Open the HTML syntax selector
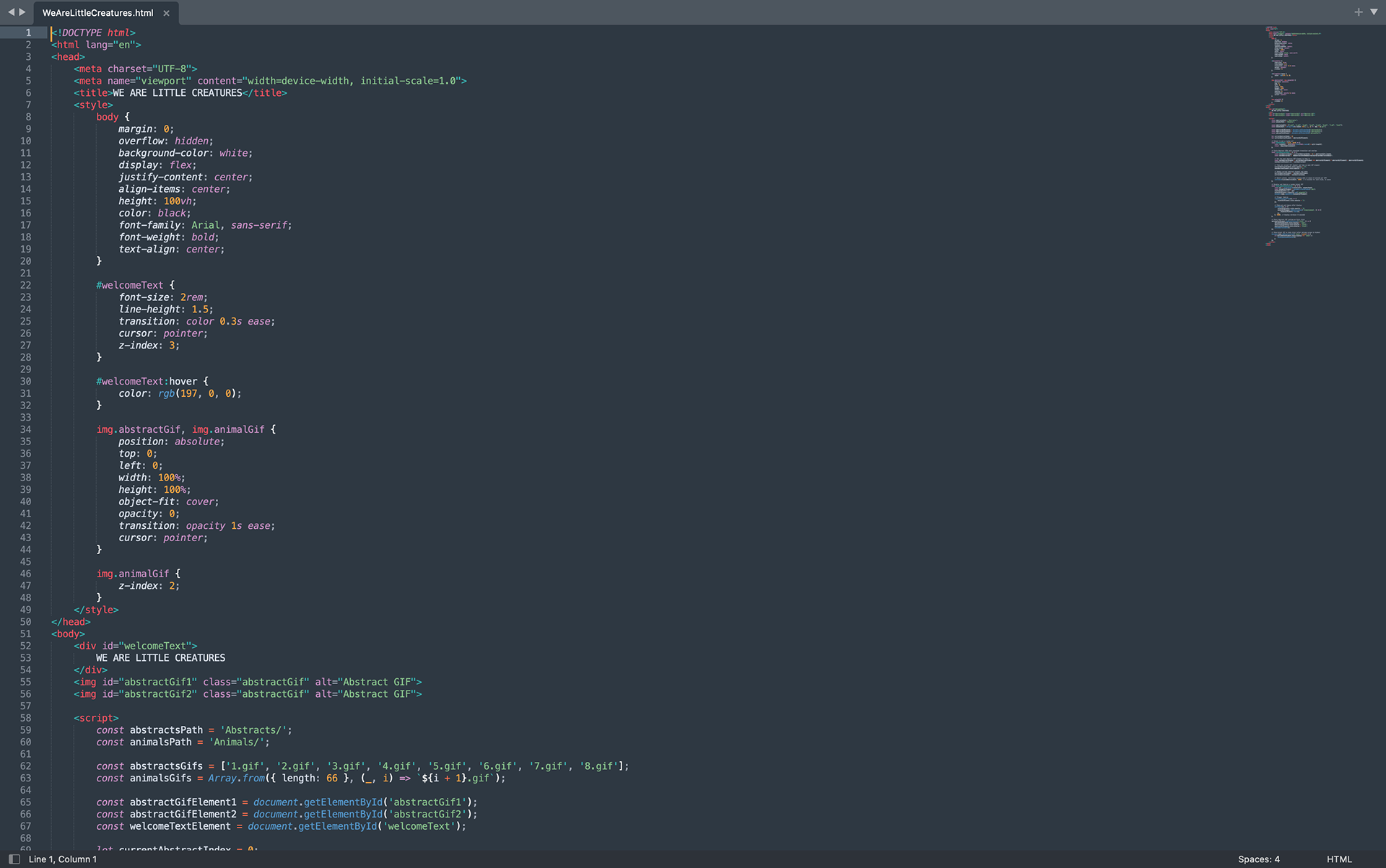Viewport: 1386px width, 868px height. (1338, 859)
